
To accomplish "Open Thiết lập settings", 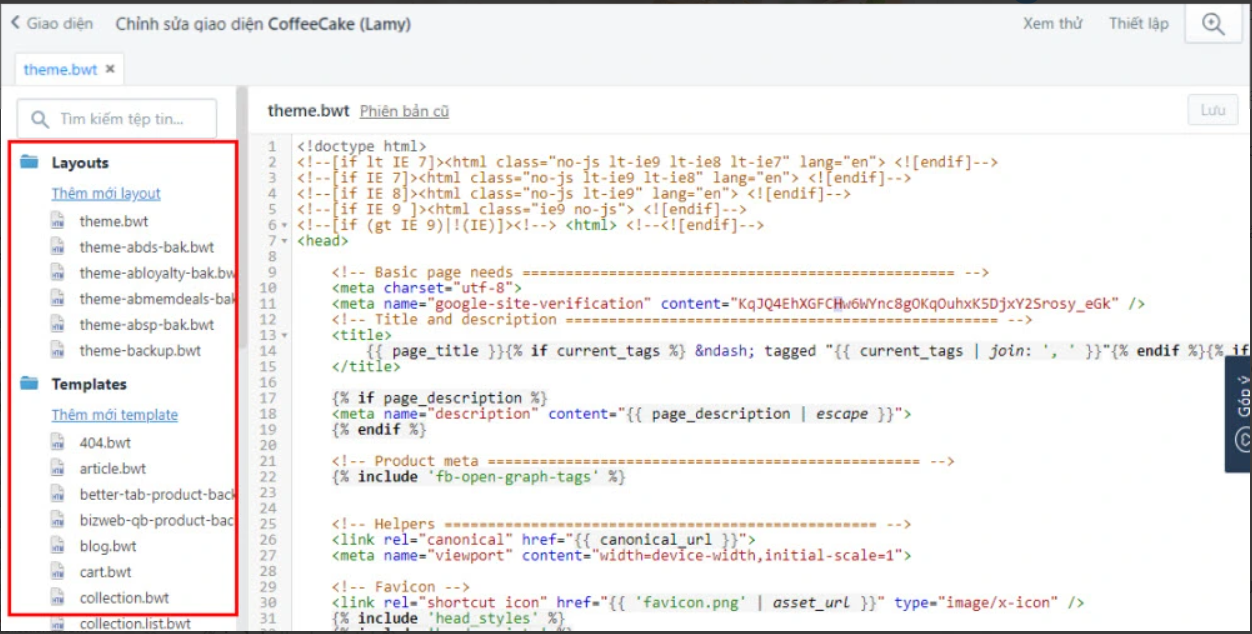I will click(1138, 24).
